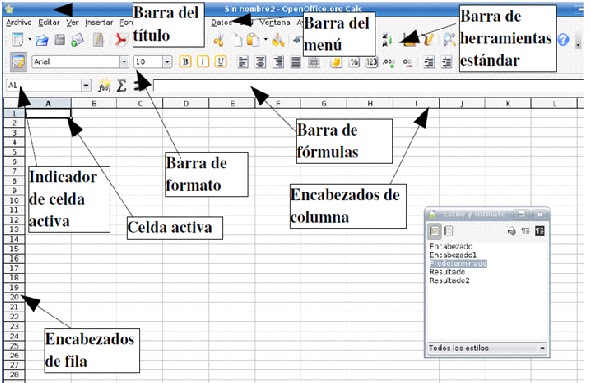The width and height of the screenshot is (590, 383).
Task: Click the Open file folder icon
Action: (42, 40)
